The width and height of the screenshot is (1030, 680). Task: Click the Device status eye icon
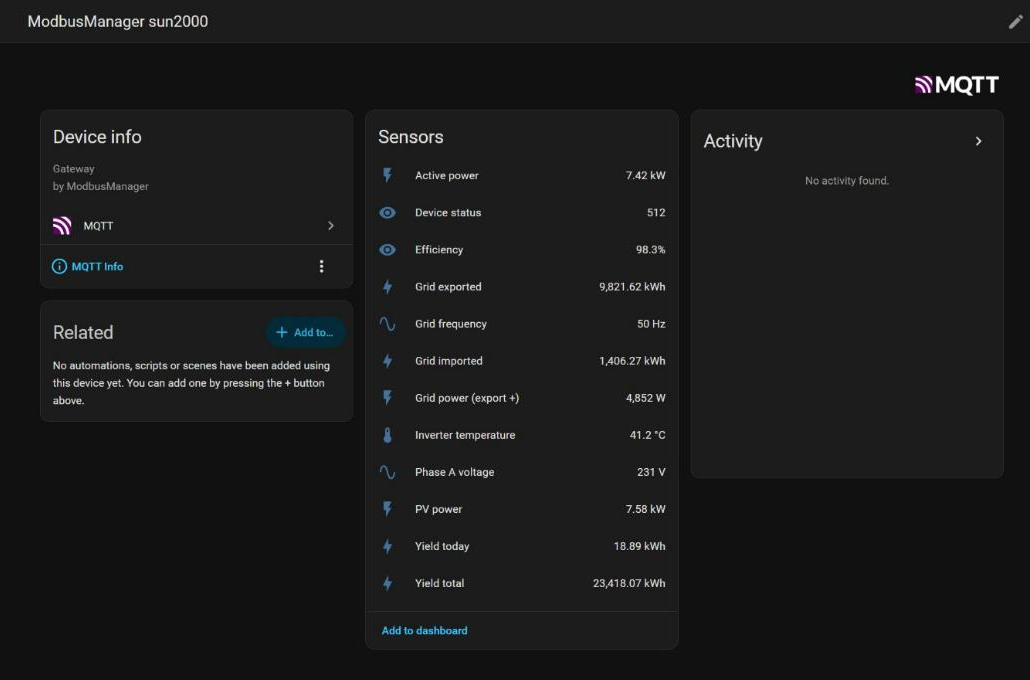(388, 213)
